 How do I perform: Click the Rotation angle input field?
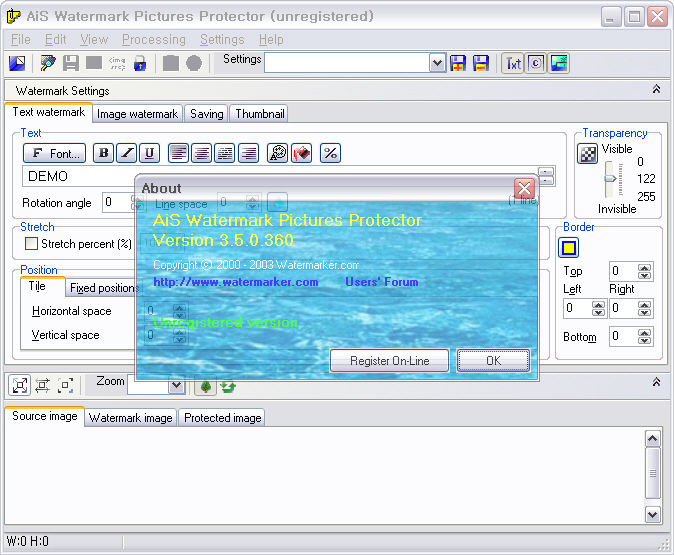point(117,202)
